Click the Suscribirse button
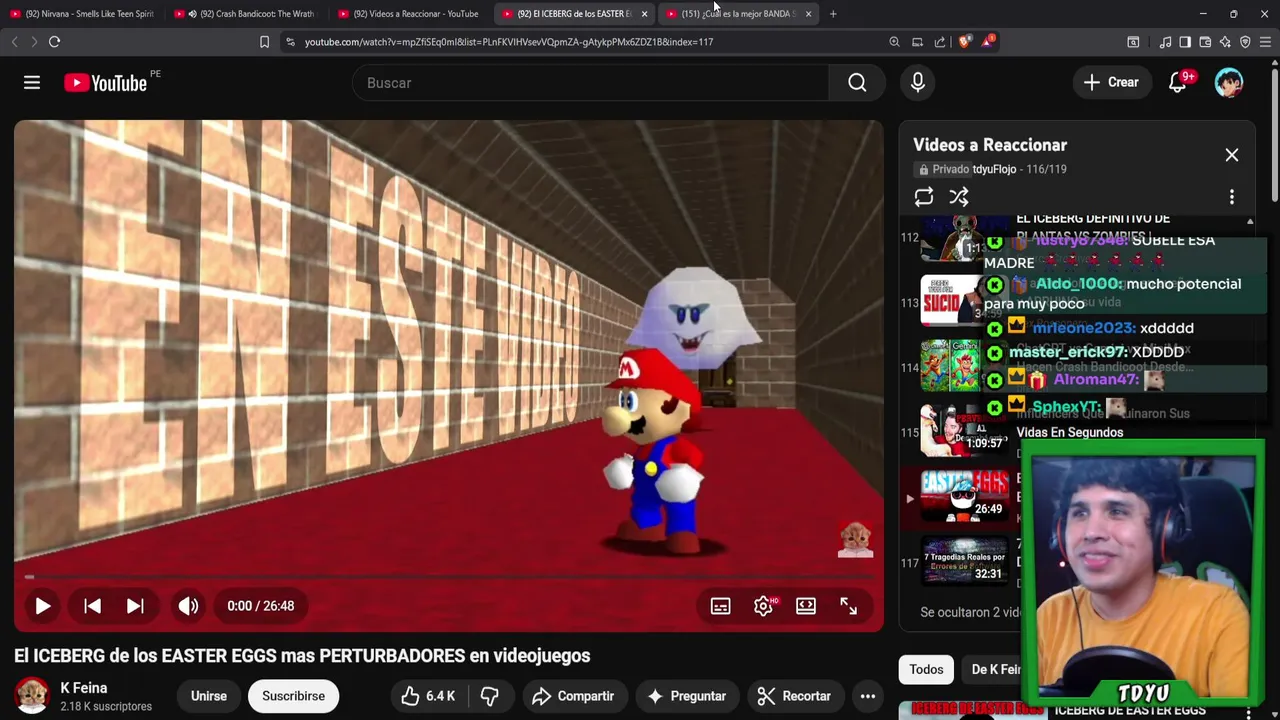 click(293, 696)
